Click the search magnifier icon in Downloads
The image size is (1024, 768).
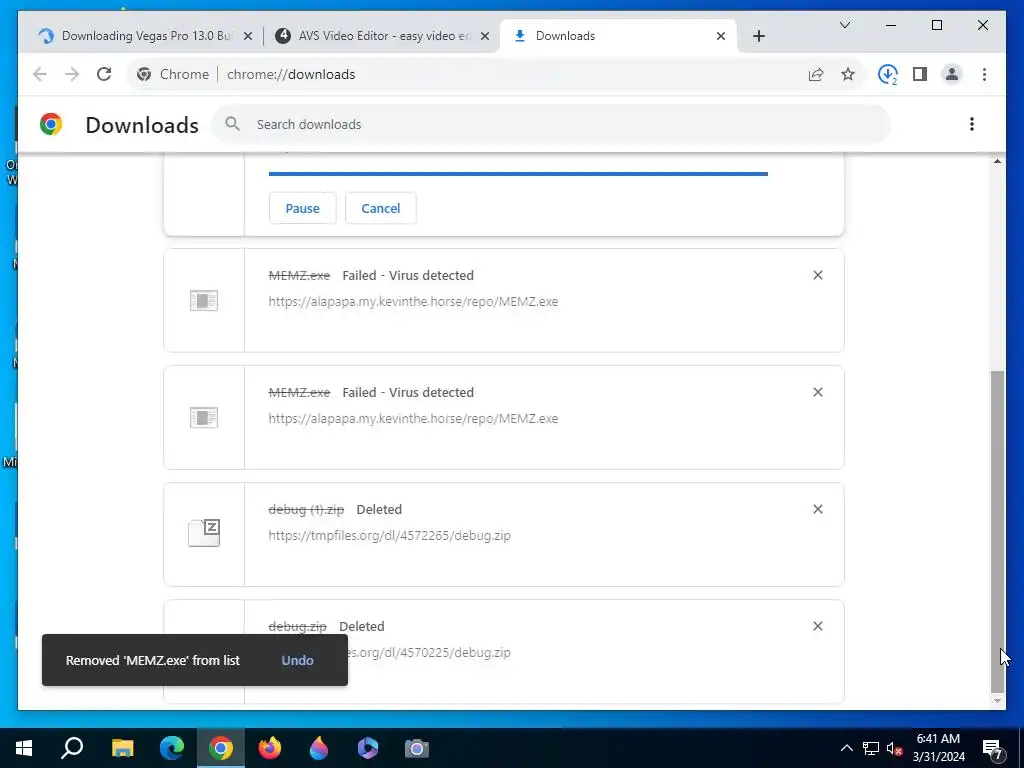tap(232, 124)
